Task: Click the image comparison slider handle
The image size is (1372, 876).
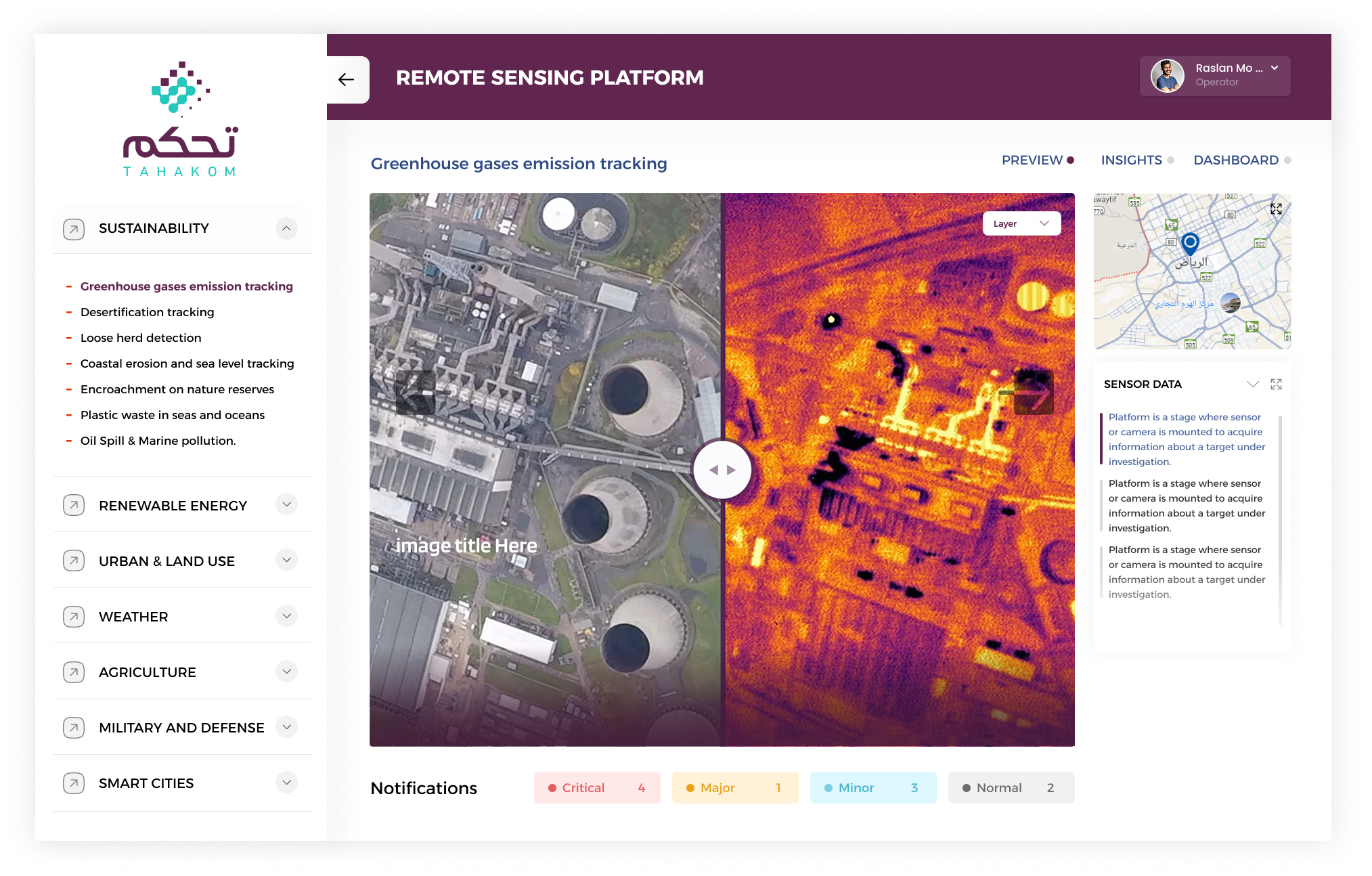Action: click(x=722, y=470)
